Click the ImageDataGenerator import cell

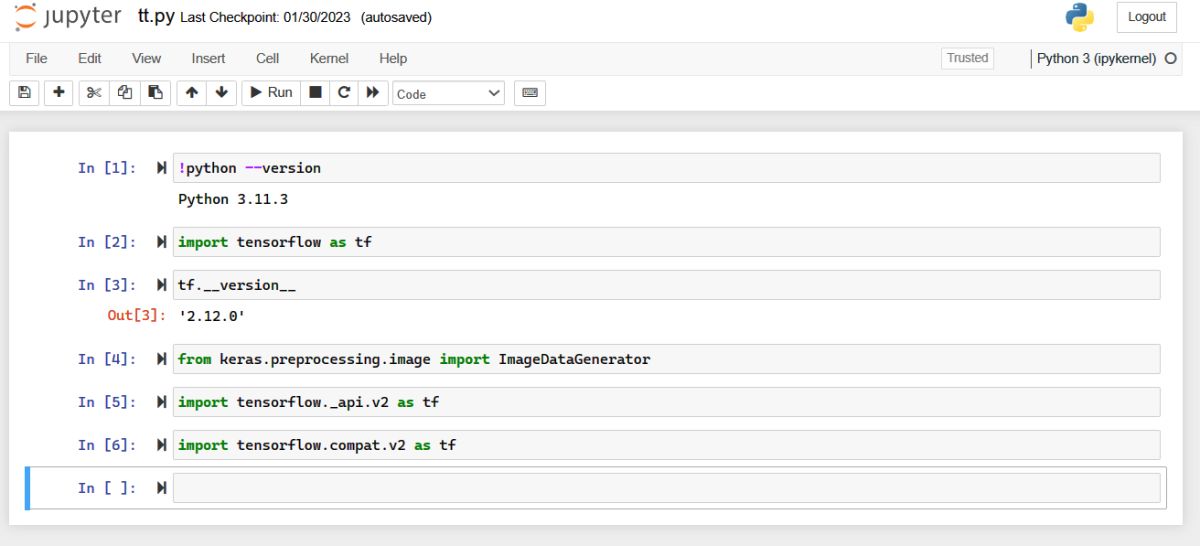click(666, 359)
